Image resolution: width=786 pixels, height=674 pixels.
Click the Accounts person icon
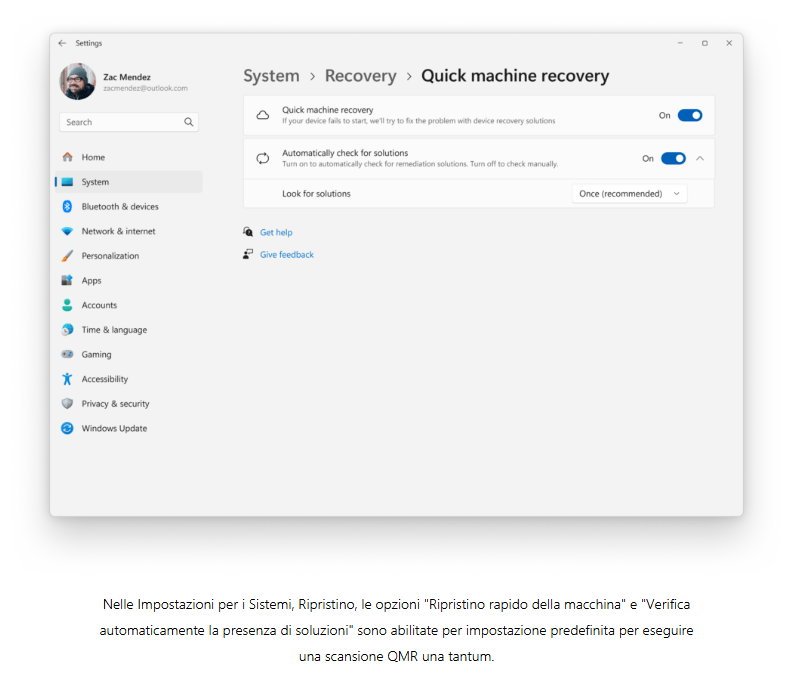point(67,305)
